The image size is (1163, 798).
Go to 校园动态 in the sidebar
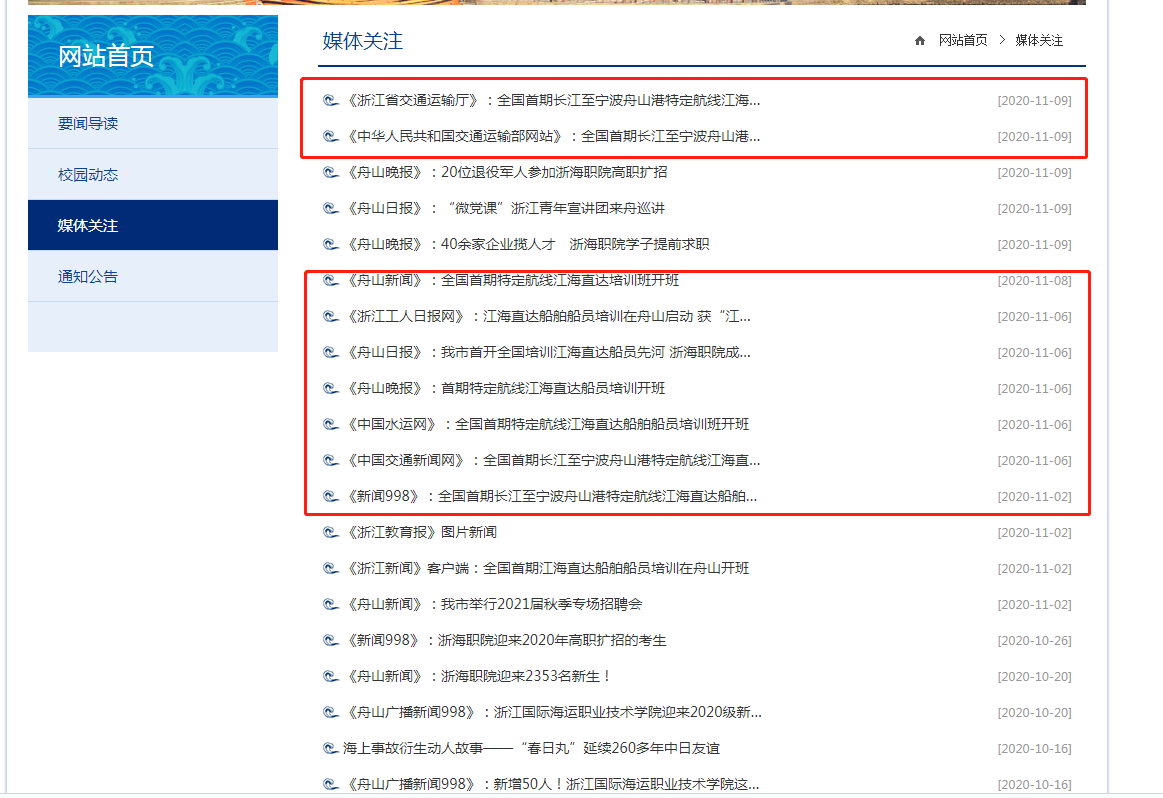click(88, 174)
